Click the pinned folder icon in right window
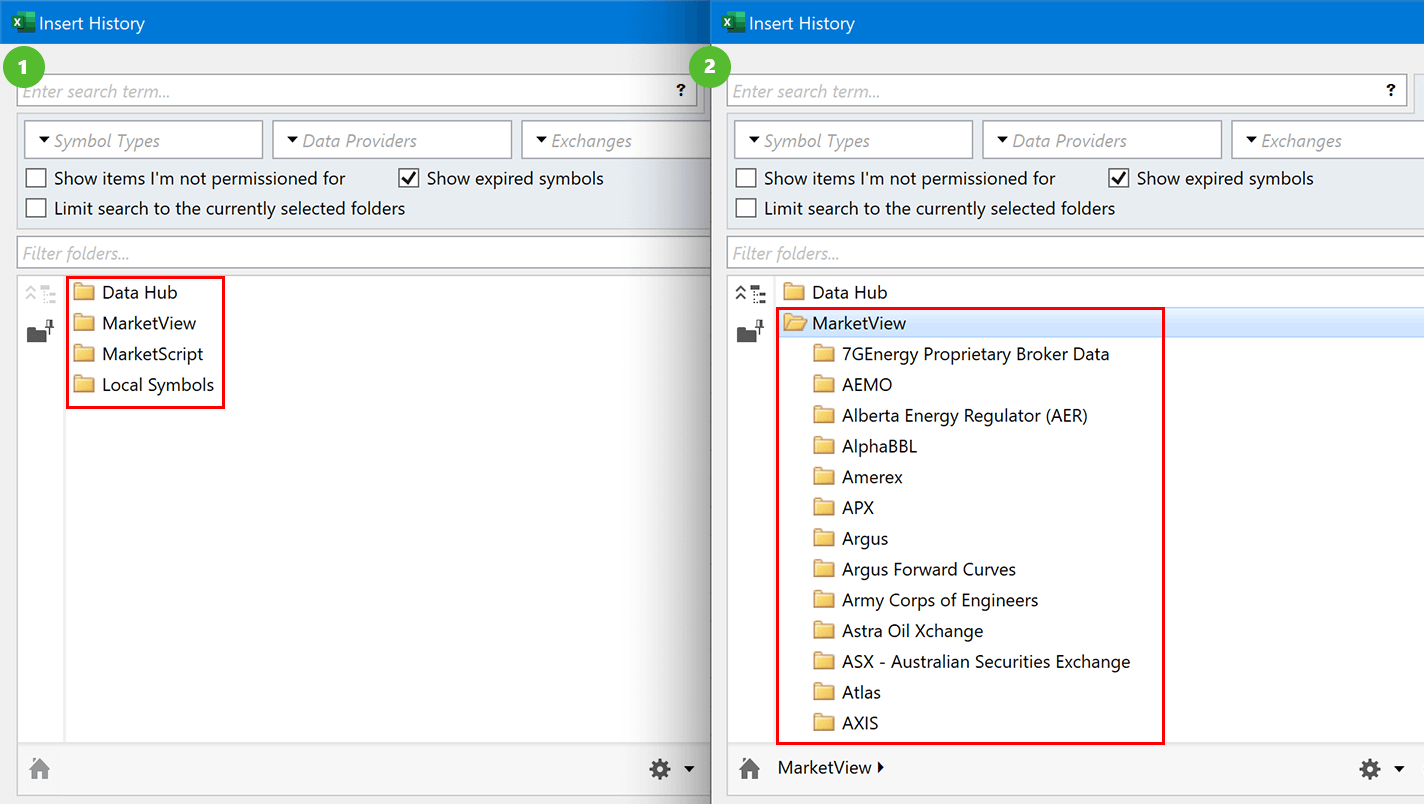 coord(749,332)
